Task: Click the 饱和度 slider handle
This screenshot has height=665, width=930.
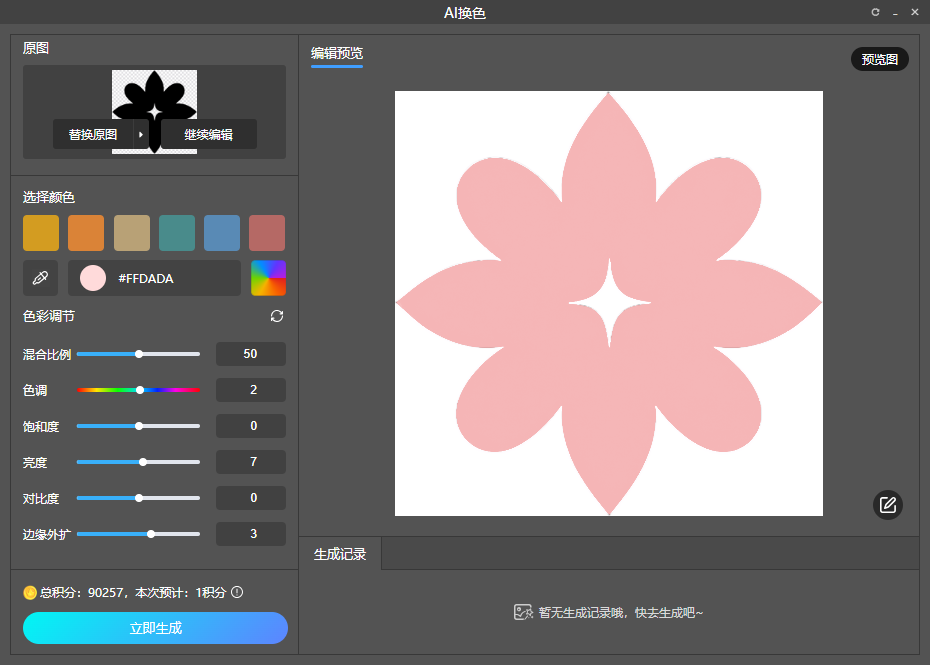Action: click(139, 426)
